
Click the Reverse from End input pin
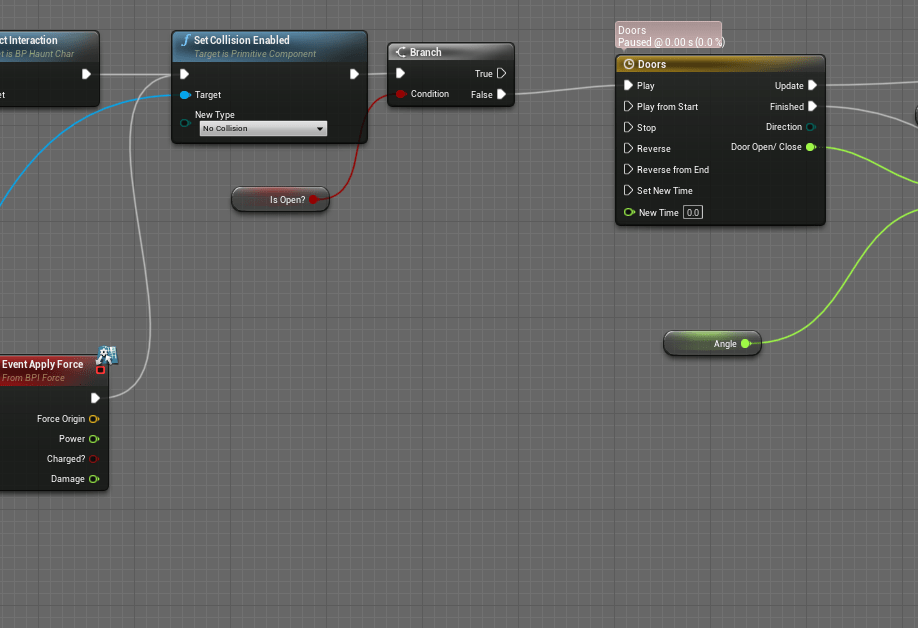tap(628, 170)
